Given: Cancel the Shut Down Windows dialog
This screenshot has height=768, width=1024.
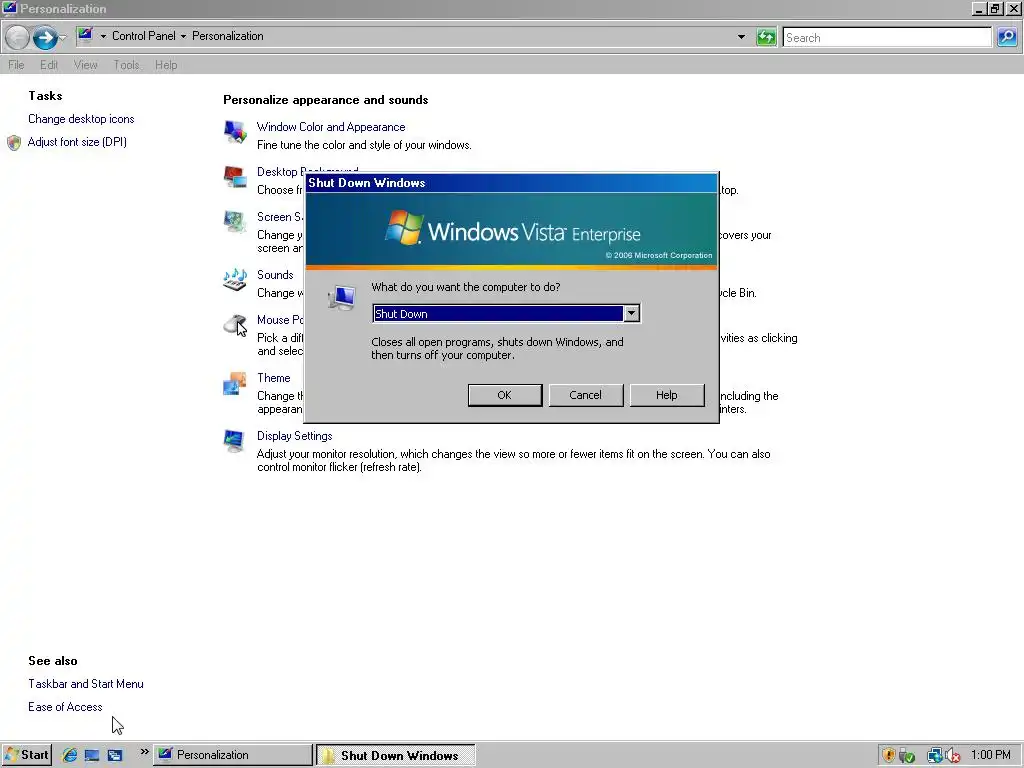Looking at the screenshot, I should click(586, 395).
